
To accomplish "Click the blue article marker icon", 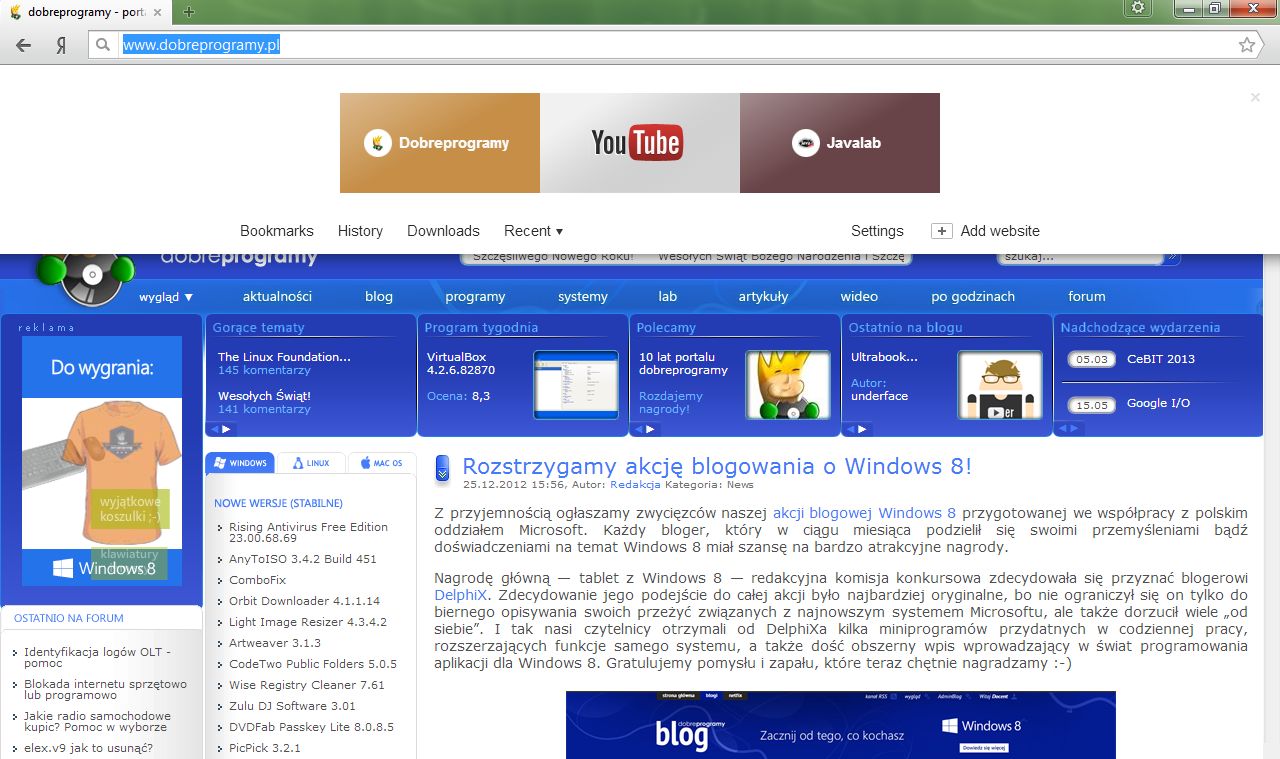I will 443,468.
